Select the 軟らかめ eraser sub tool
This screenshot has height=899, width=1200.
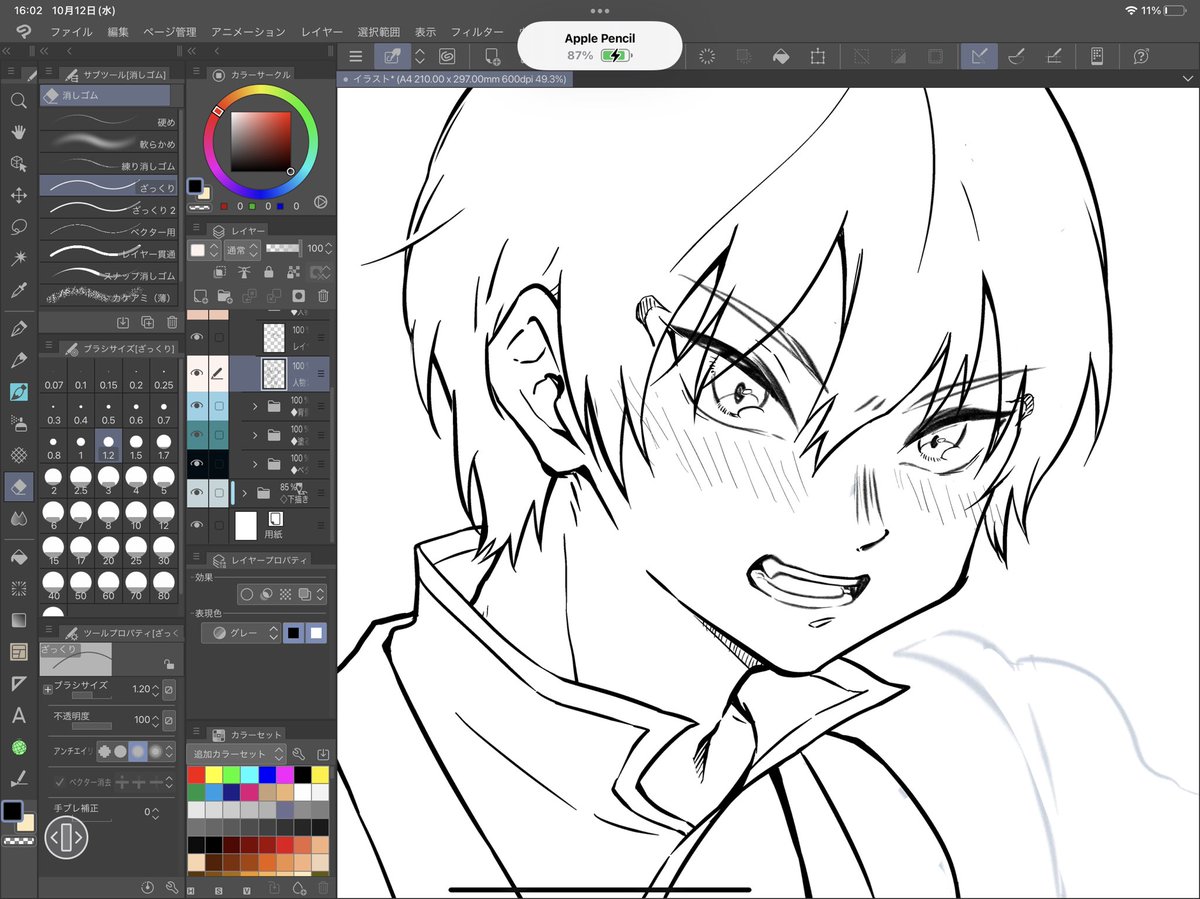(x=109, y=142)
